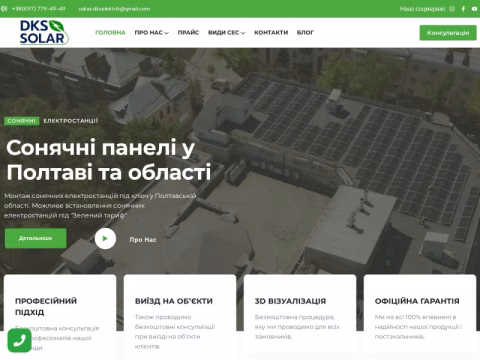Image resolution: width=480 pixels, height=360 pixels.
Task: Click the DKS Solar logo
Action: pyautogui.click(x=44, y=32)
